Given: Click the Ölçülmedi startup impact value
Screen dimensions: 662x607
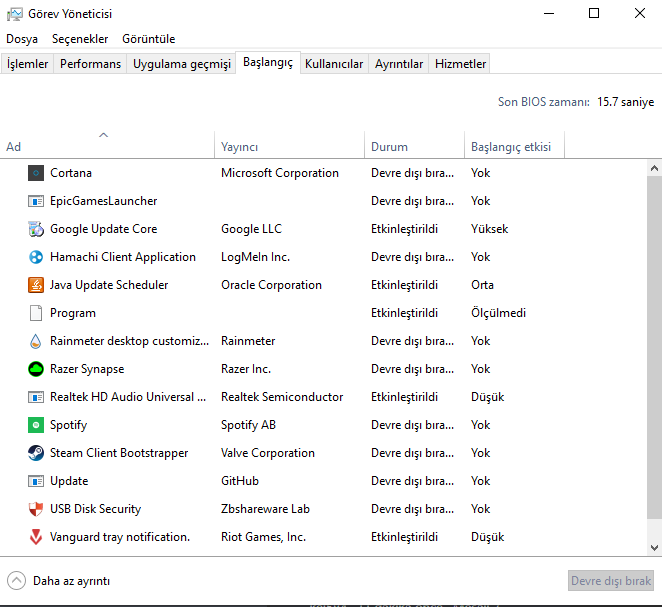Looking at the screenshot, I should tap(498, 313).
